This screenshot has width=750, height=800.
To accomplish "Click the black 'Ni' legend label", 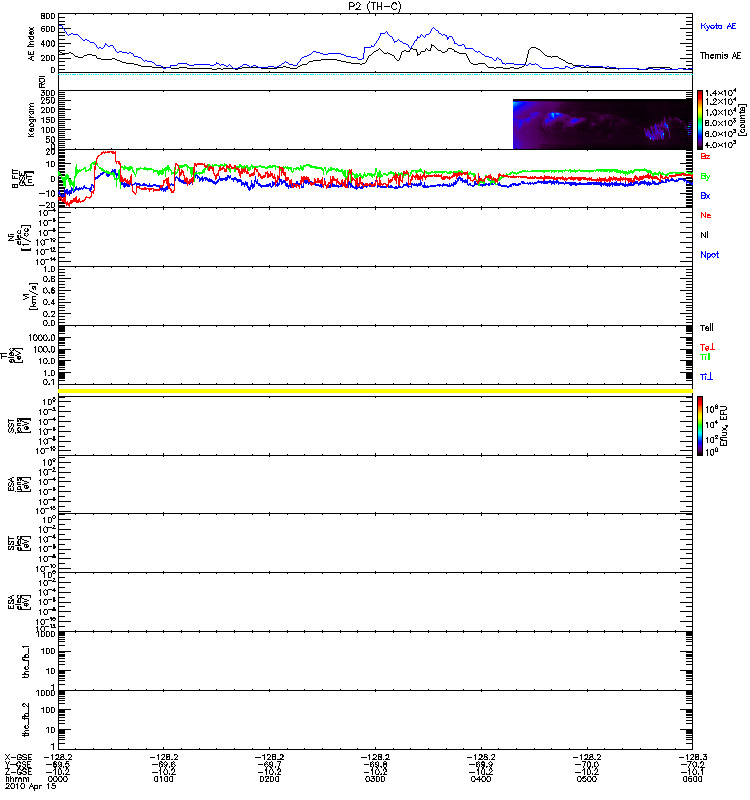I will (704, 235).
